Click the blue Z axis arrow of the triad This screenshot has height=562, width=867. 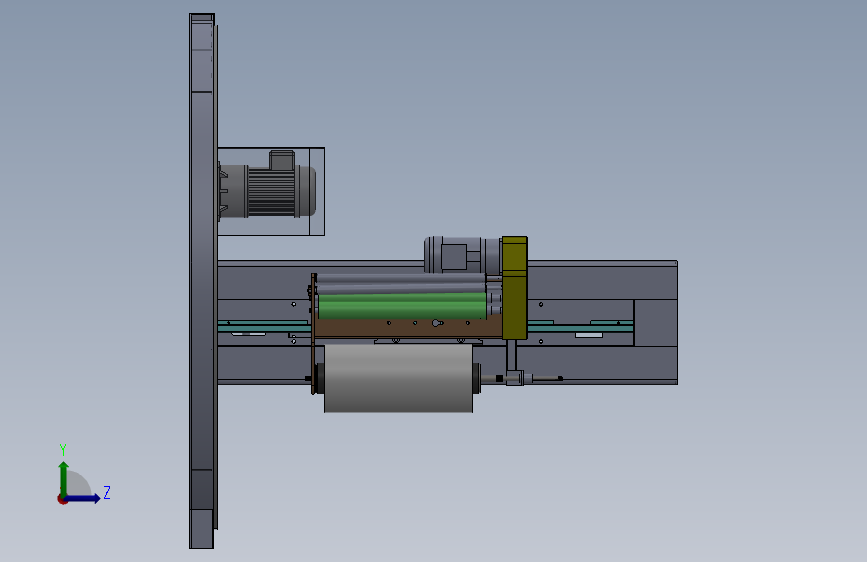(x=83, y=498)
